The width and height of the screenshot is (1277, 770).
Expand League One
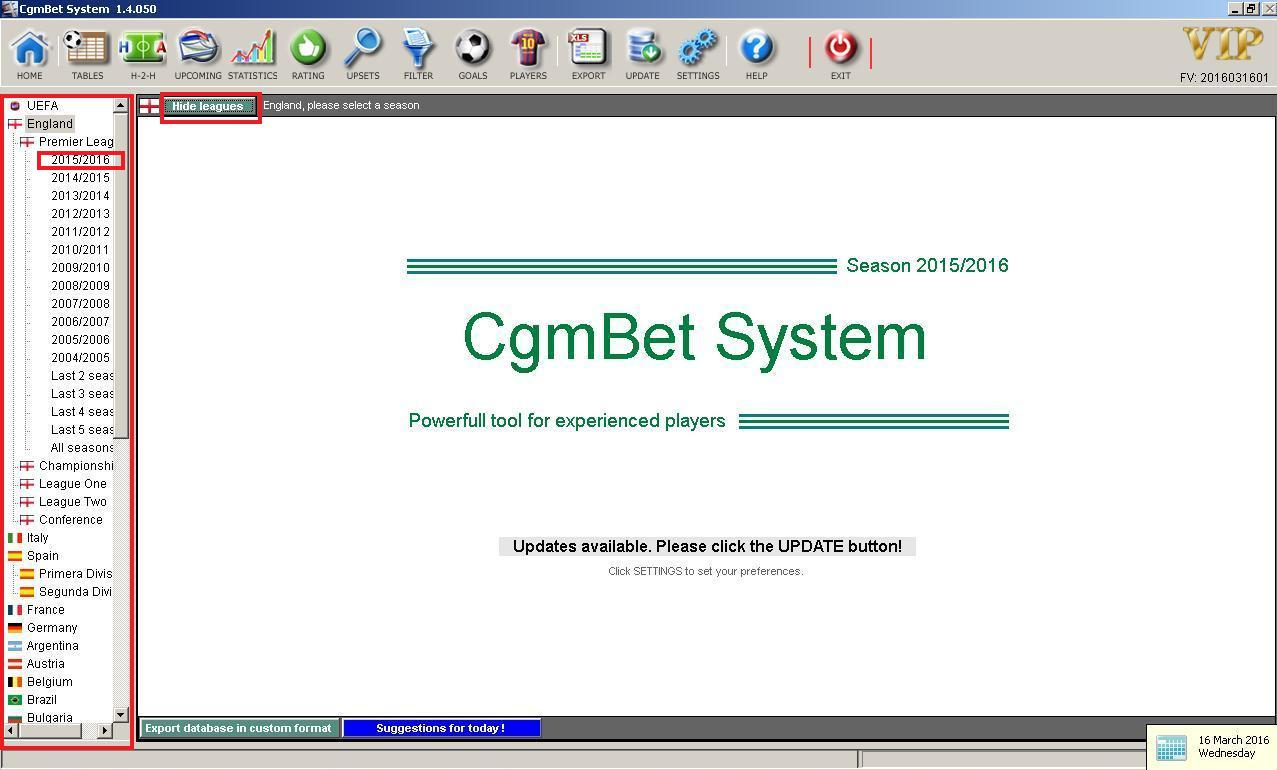click(73, 484)
